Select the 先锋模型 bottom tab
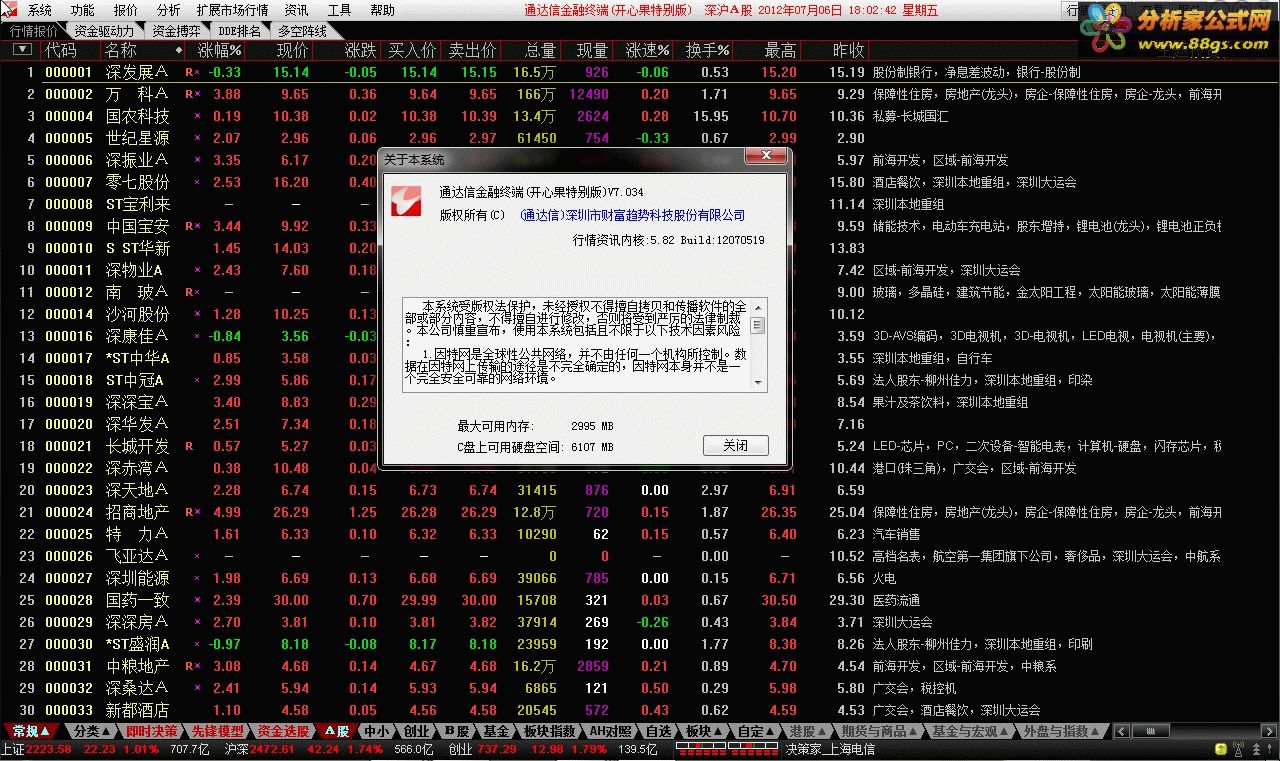 [217, 731]
